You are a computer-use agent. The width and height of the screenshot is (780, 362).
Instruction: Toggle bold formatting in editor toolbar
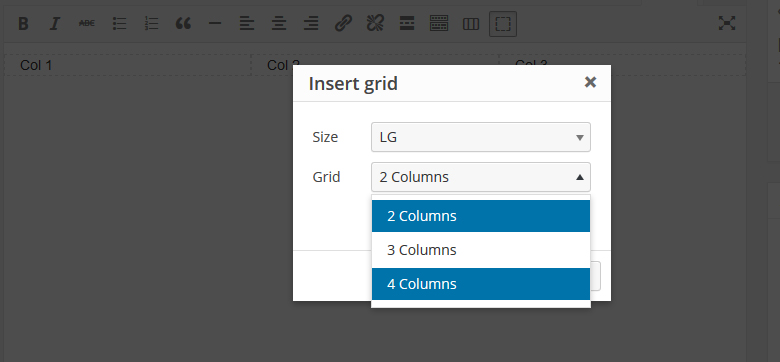pos(23,23)
